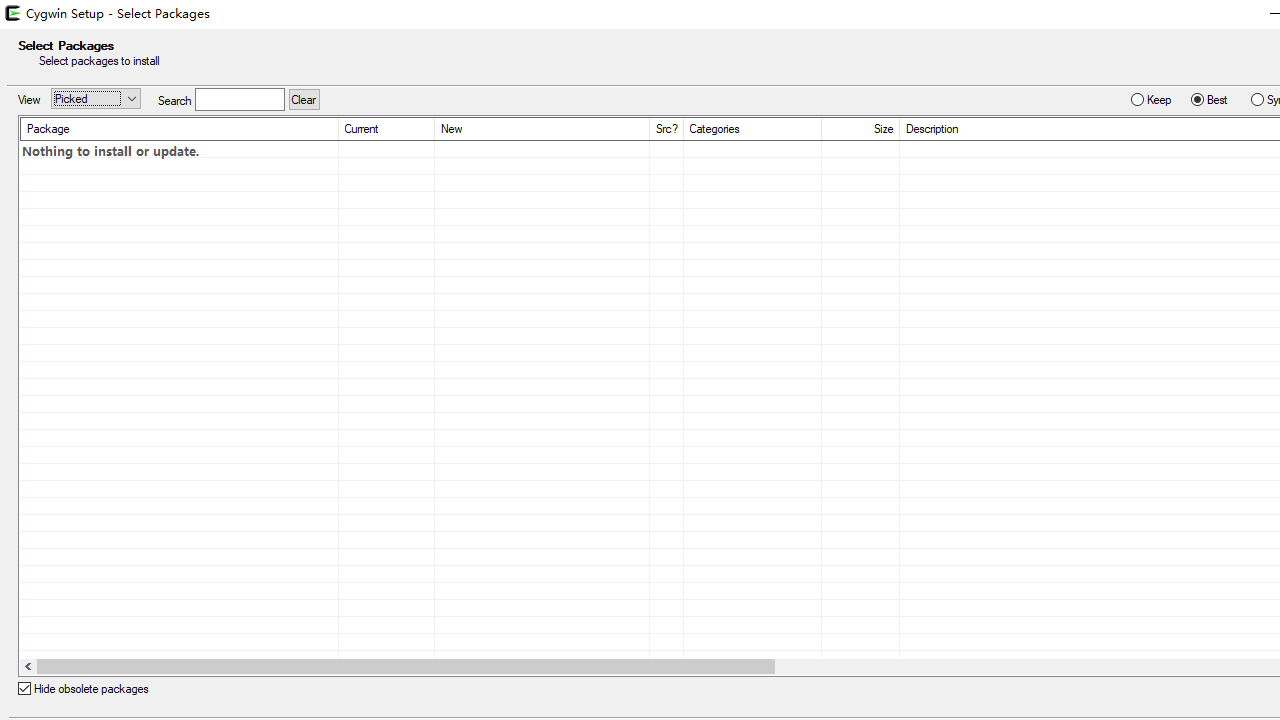Click the Categories column header
This screenshot has width=1280, height=720.
point(752,129)
